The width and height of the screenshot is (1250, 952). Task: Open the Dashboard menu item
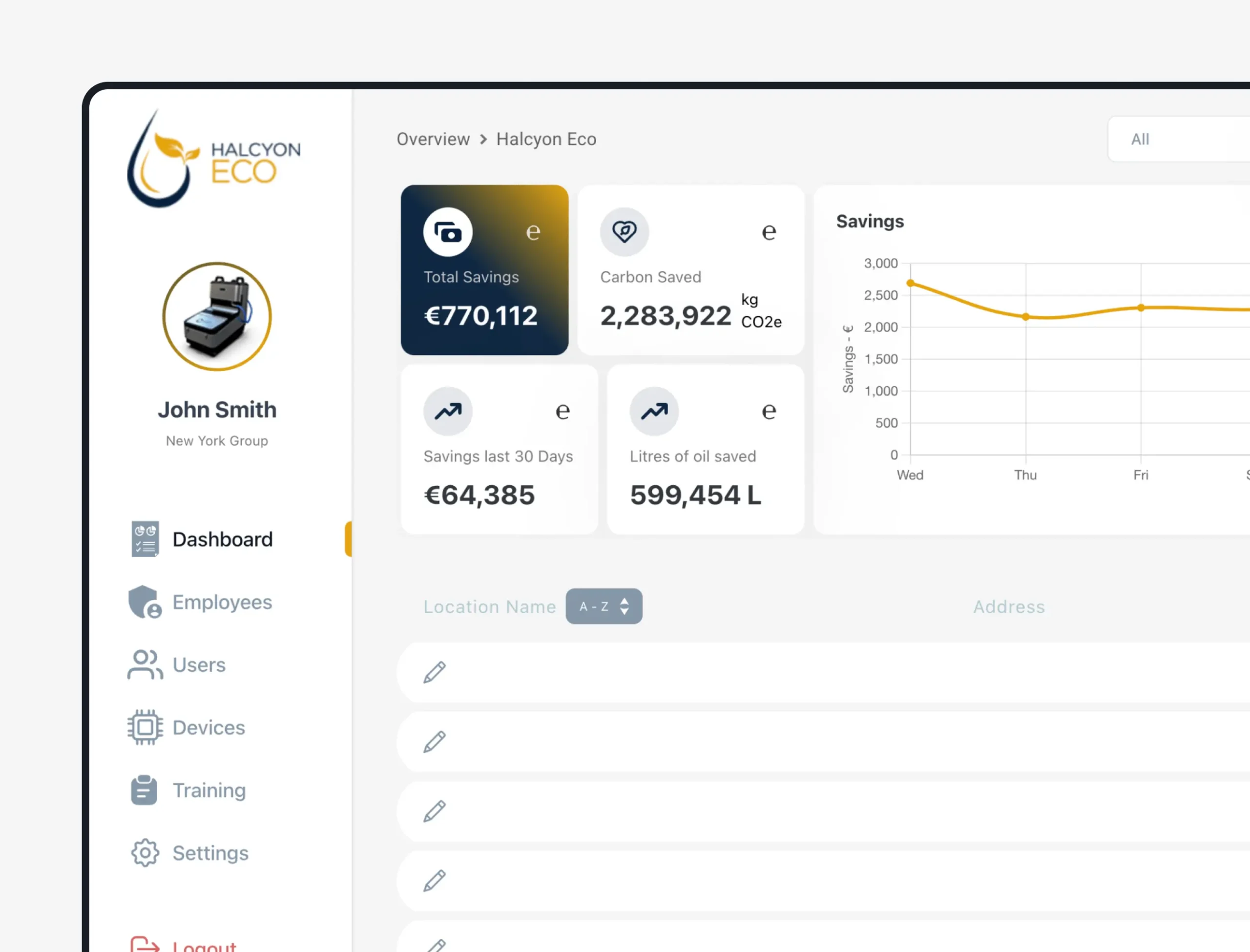coord(222,539)
